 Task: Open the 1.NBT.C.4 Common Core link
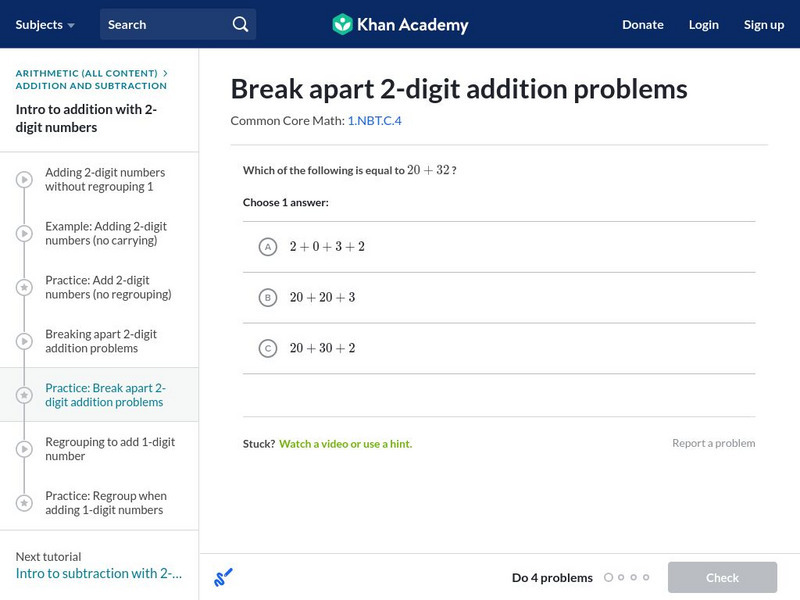(x=374, y=121)
